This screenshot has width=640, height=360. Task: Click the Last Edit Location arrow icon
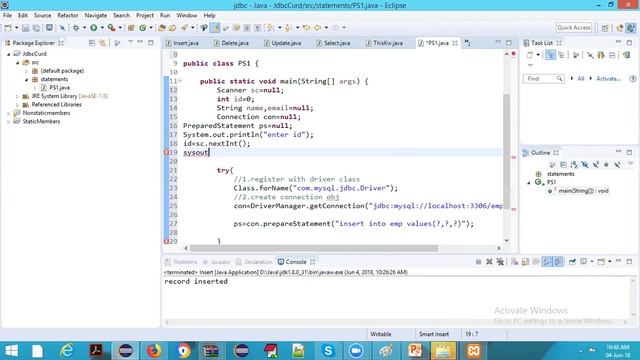pyautogui.click(x=306, y=28)
